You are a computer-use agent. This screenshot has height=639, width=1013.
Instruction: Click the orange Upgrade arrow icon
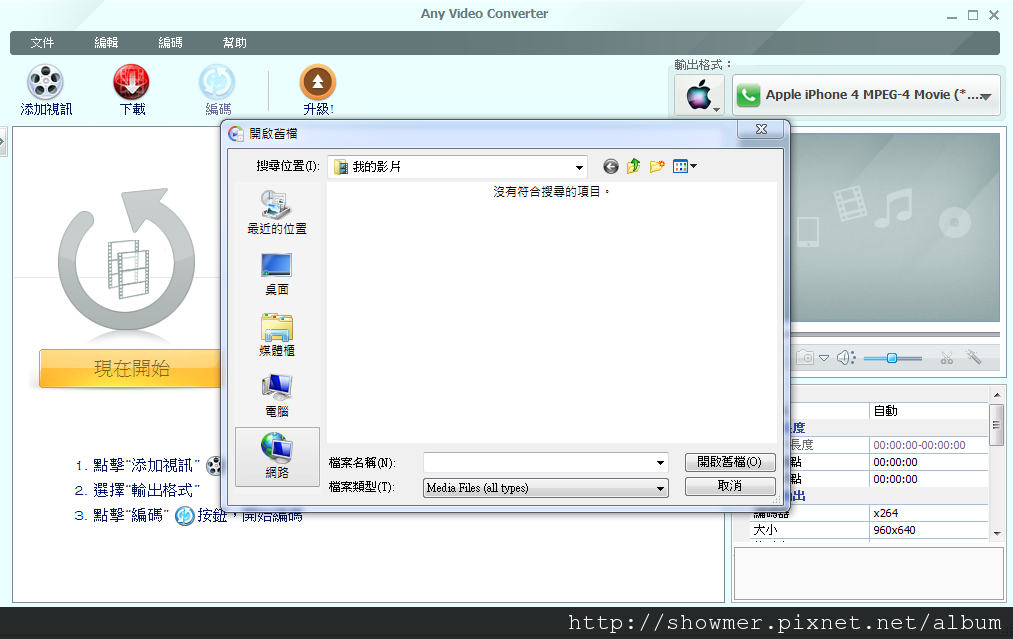318,83
